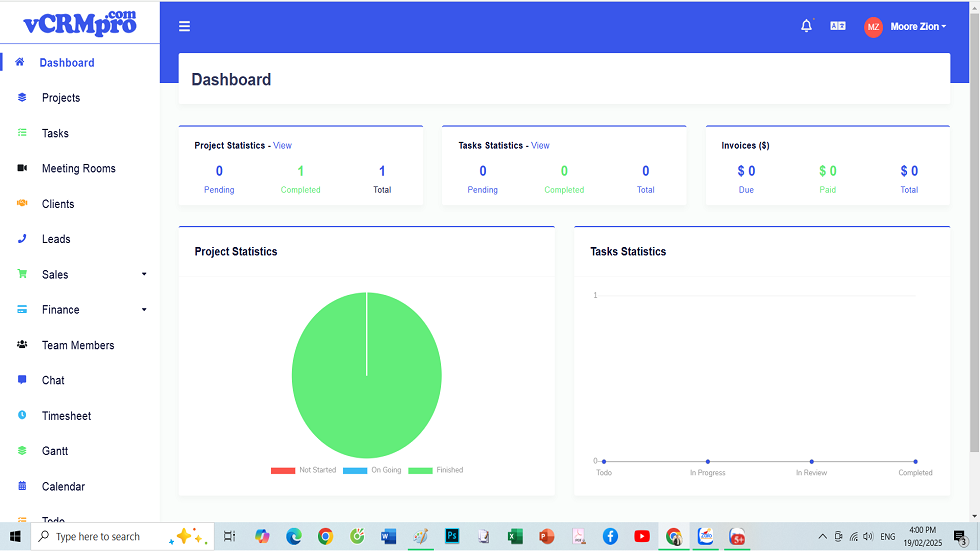This screenshot has height=551, width=980.
Task: Click the Leads phone icon
Action: (22, 239)
